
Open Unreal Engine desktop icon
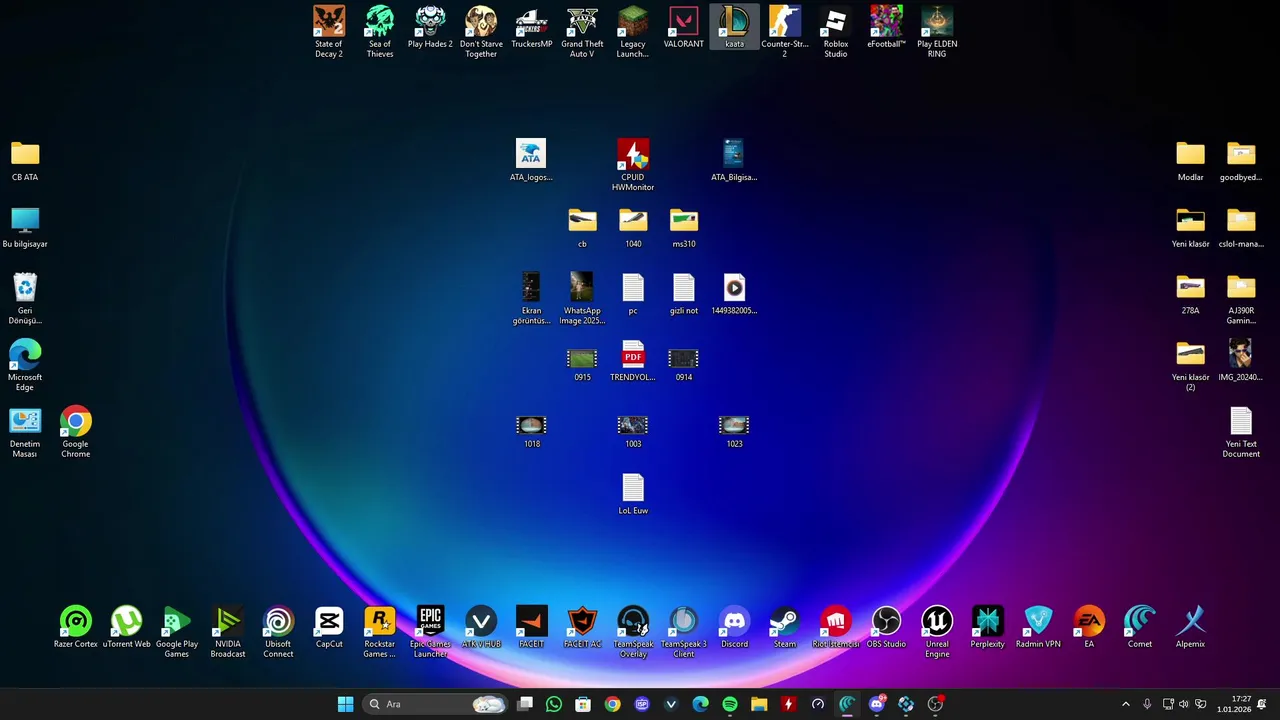point(937,632)
